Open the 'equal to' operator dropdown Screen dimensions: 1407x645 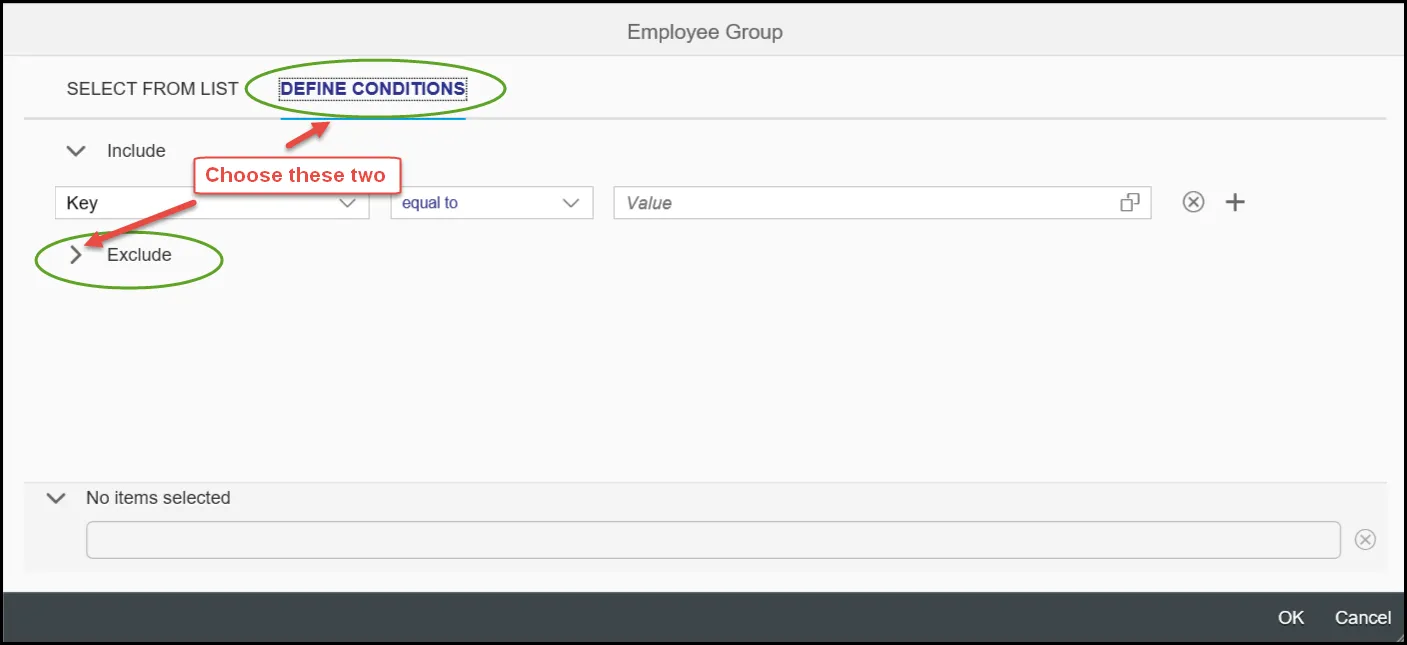coord(571,203)
